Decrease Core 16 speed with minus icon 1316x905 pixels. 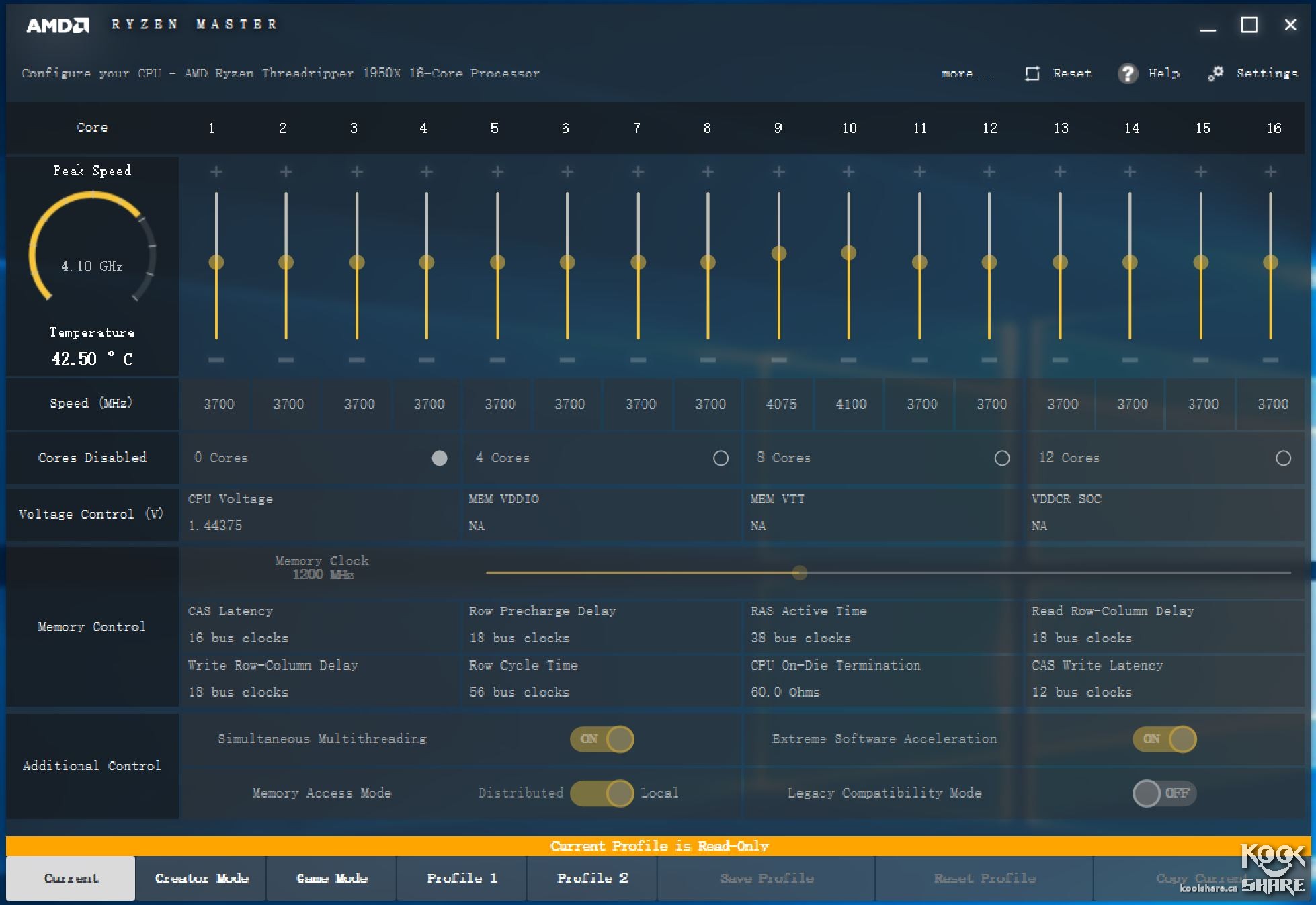pos(1270,359)
